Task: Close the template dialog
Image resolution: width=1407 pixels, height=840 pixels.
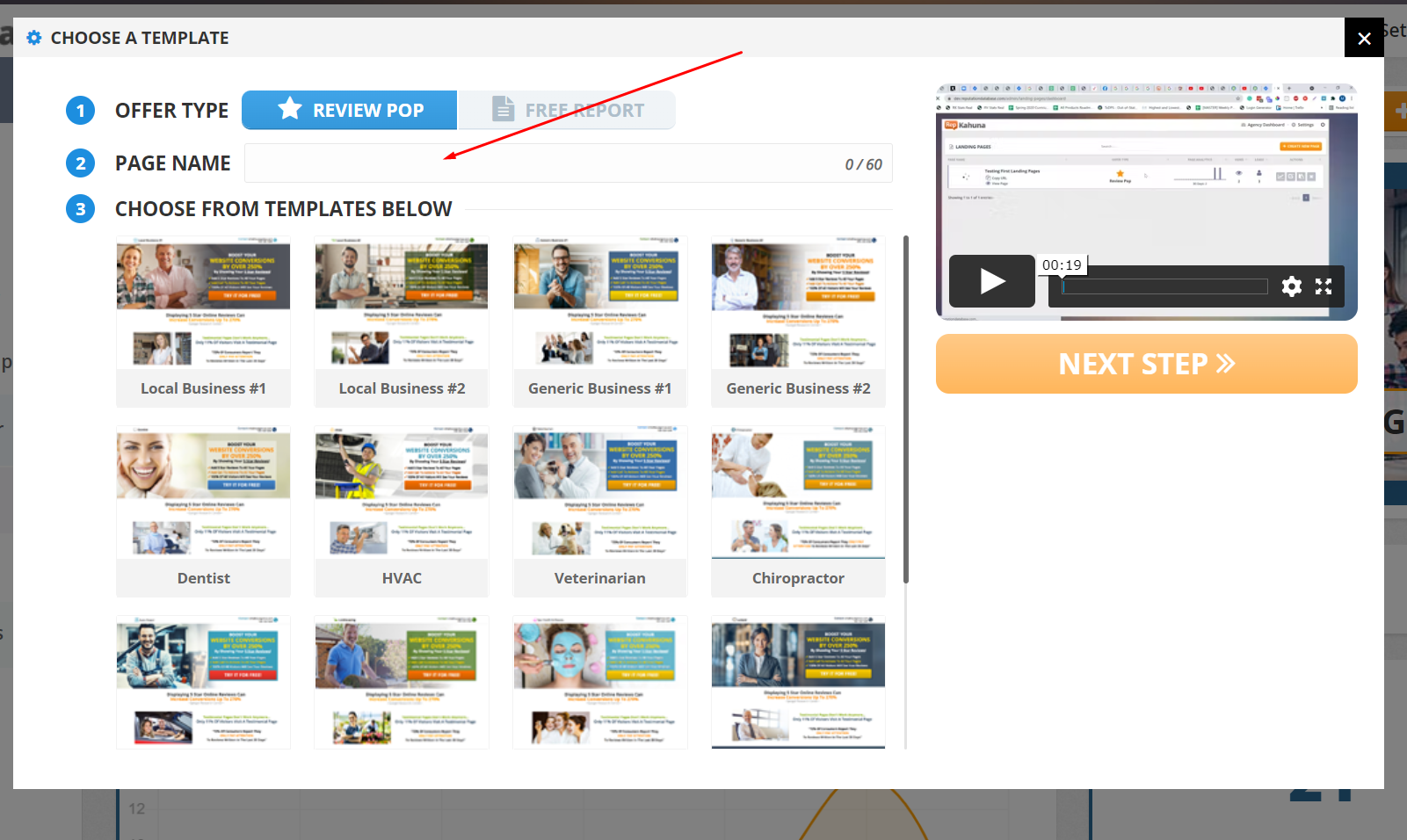Action: (1364, 38)
